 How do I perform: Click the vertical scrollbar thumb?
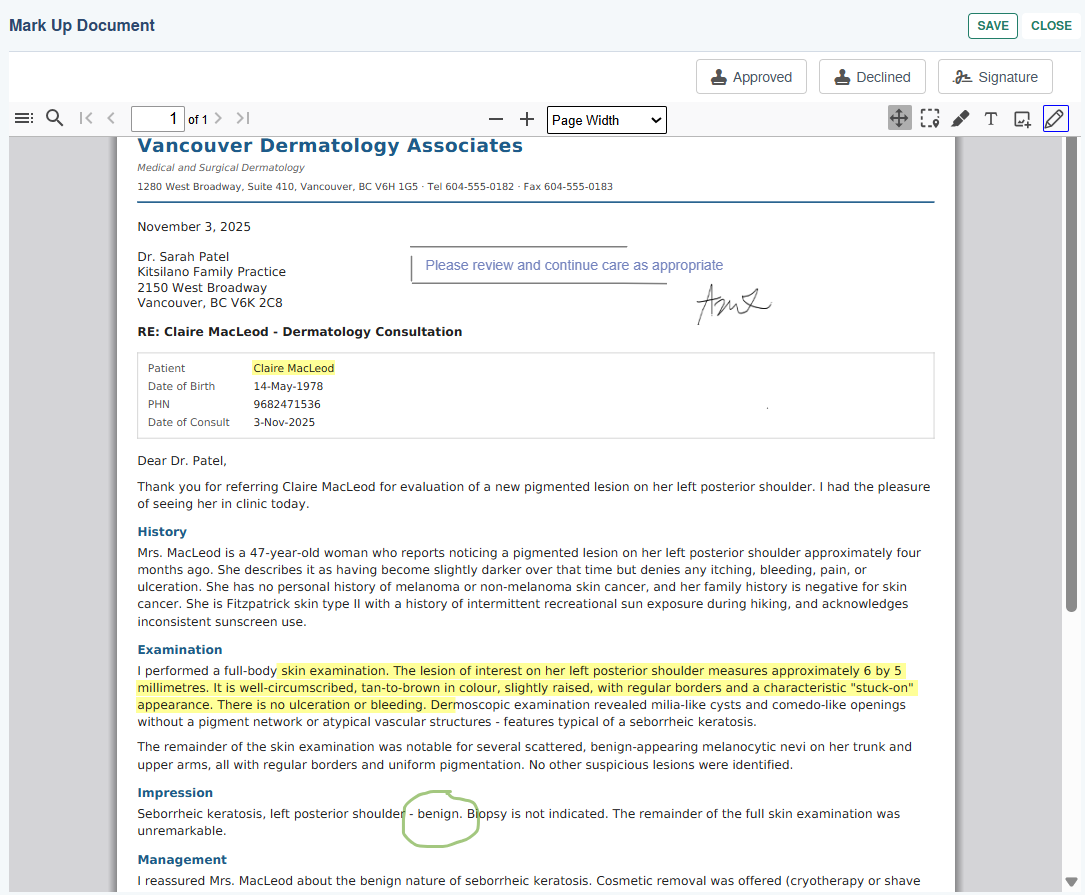pyautogui.click(x=1071, y=374)
